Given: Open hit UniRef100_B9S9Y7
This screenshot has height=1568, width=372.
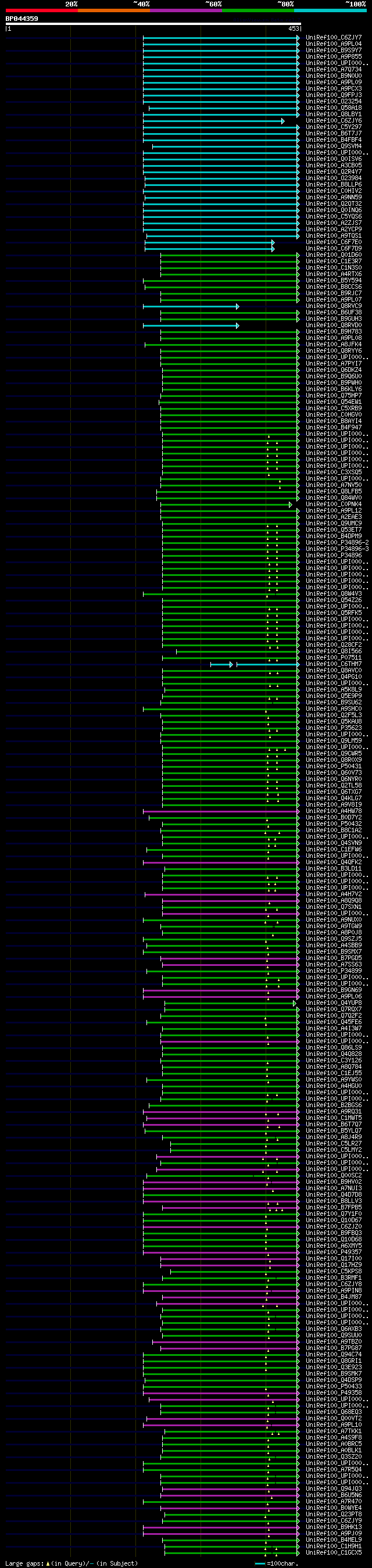Looking at the screenshot, I should pyautogui.click(x=334, y=51).
